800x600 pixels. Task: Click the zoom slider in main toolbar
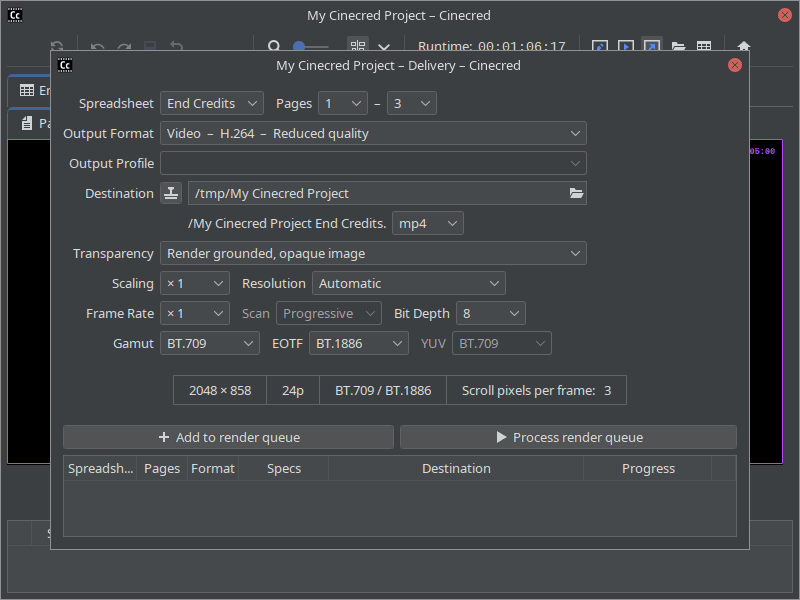pyautogui.click(x=310, y=46)
